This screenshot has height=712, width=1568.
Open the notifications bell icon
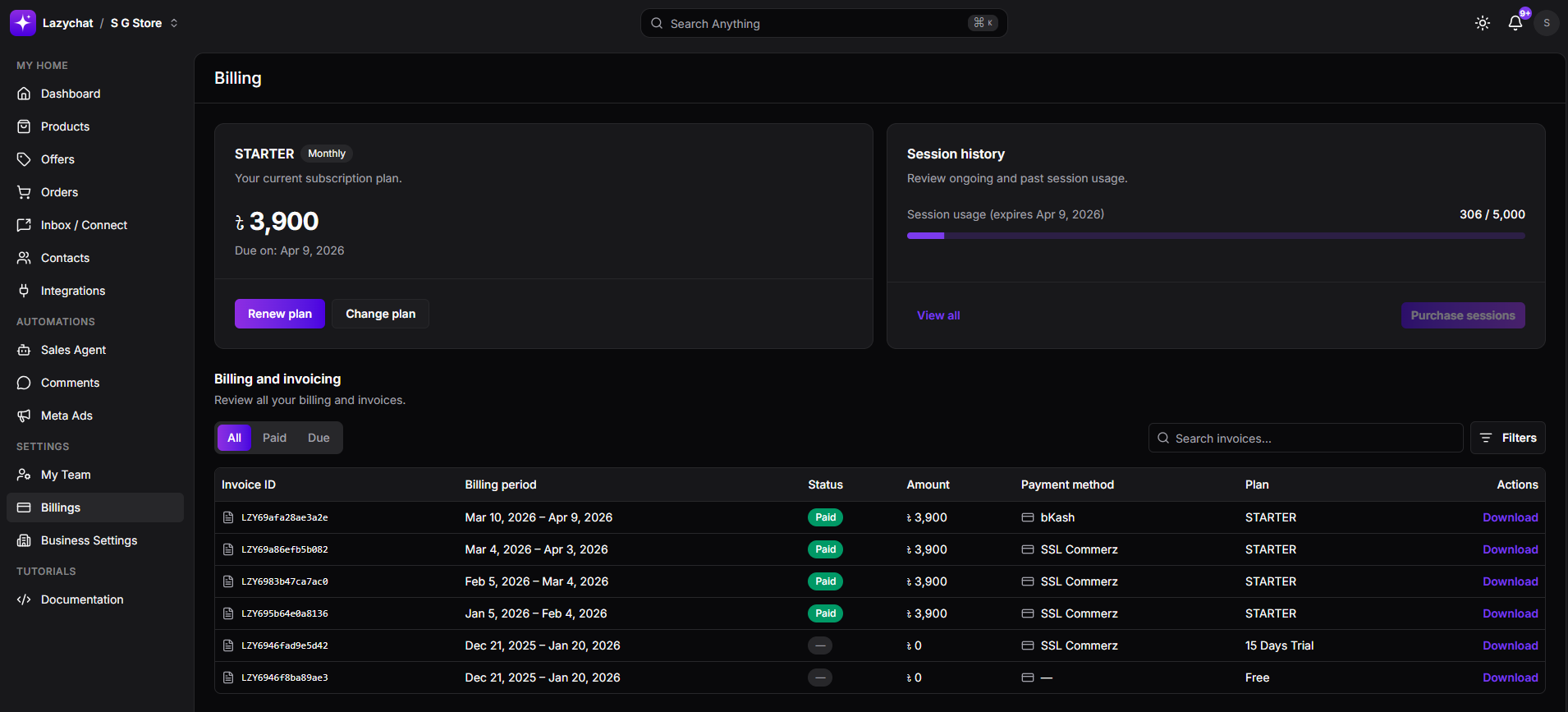pos(1515,23)
